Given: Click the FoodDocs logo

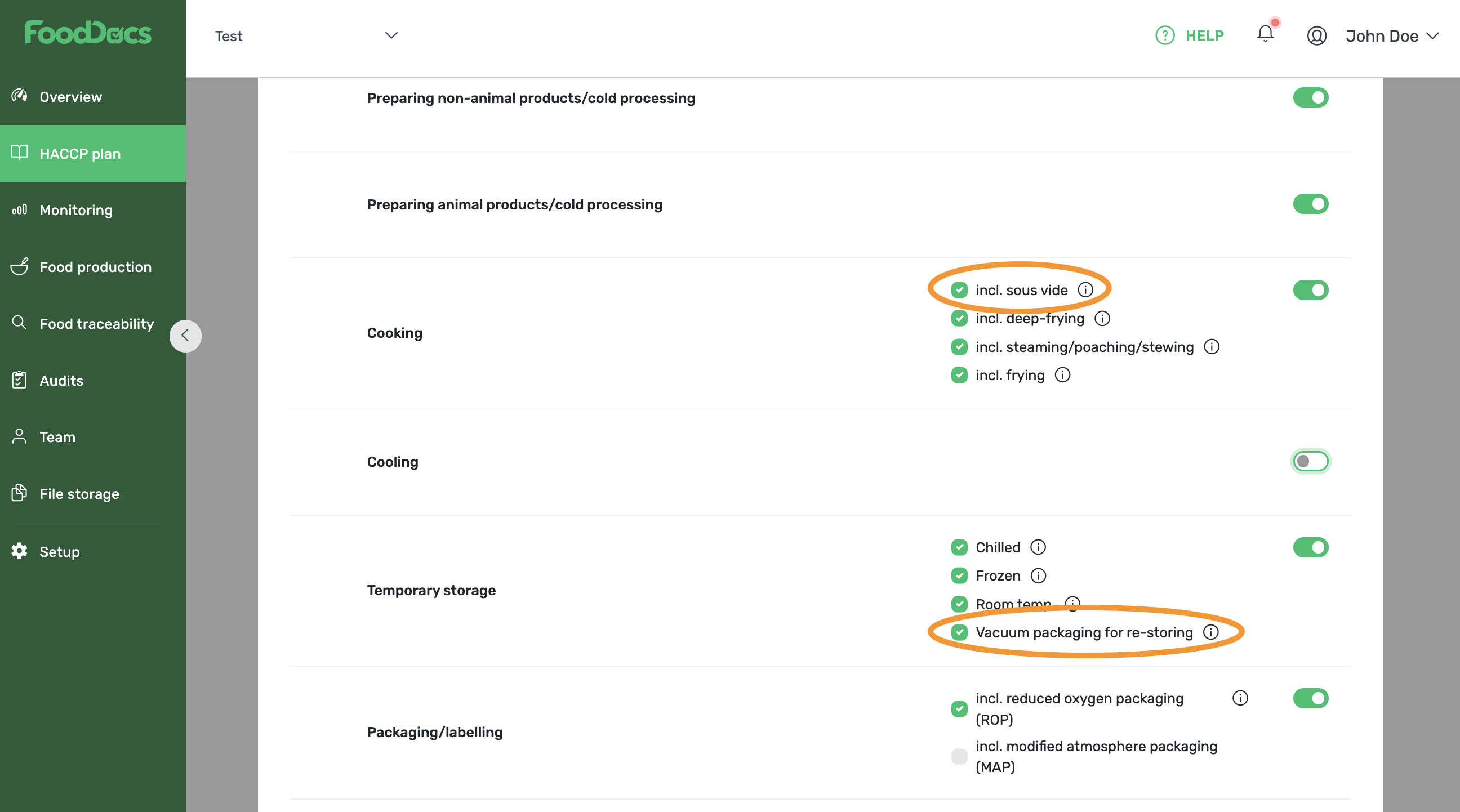Looking at the screenshot, I should pos(88,32).
